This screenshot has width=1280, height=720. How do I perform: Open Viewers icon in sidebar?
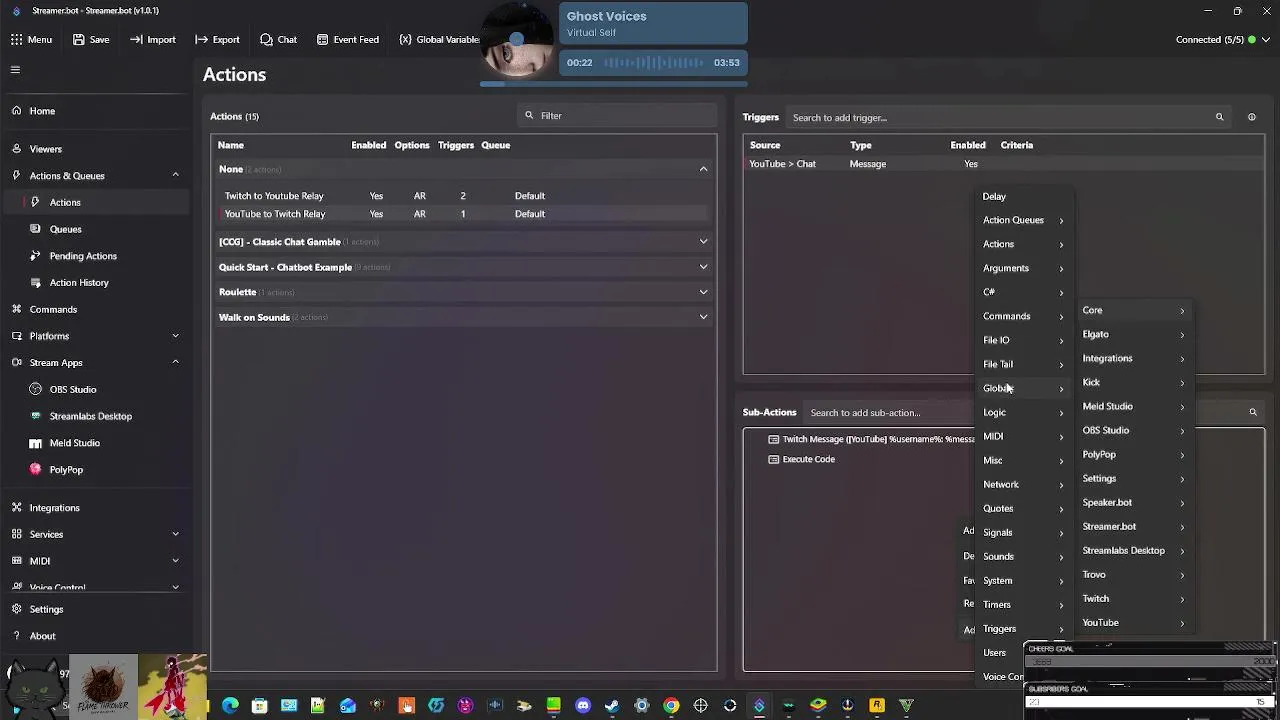coord(16,149)
